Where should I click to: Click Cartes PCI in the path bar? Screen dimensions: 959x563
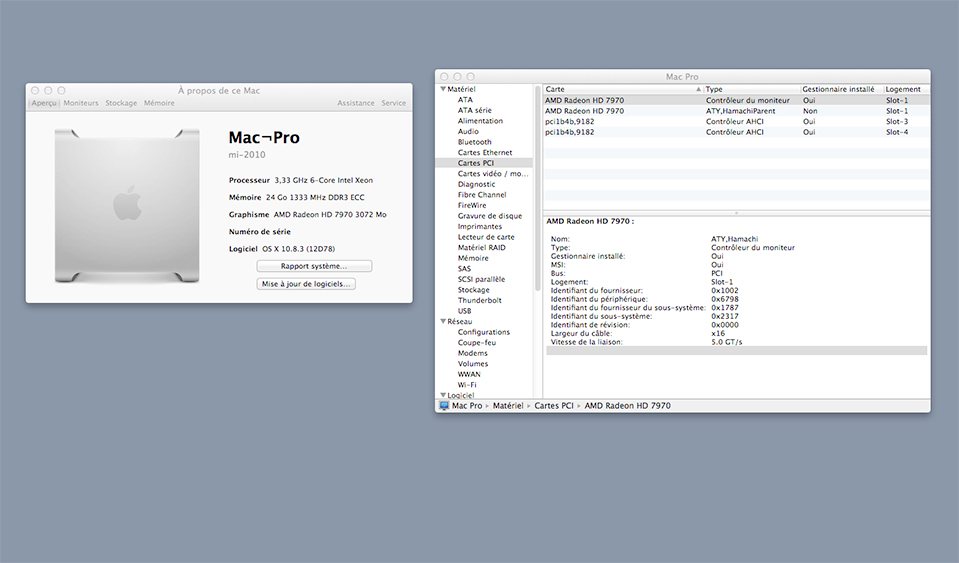(x=554, y=406)
